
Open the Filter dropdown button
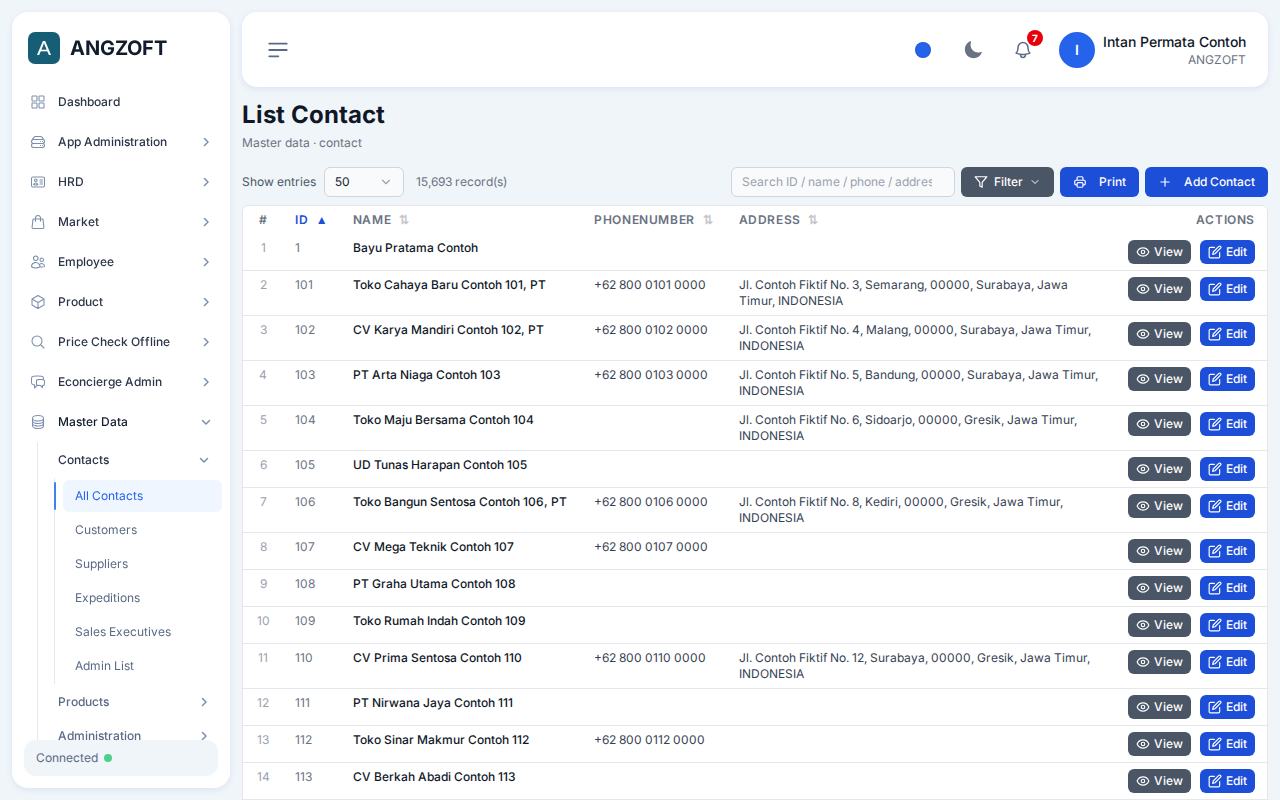tap(1007, 182)
